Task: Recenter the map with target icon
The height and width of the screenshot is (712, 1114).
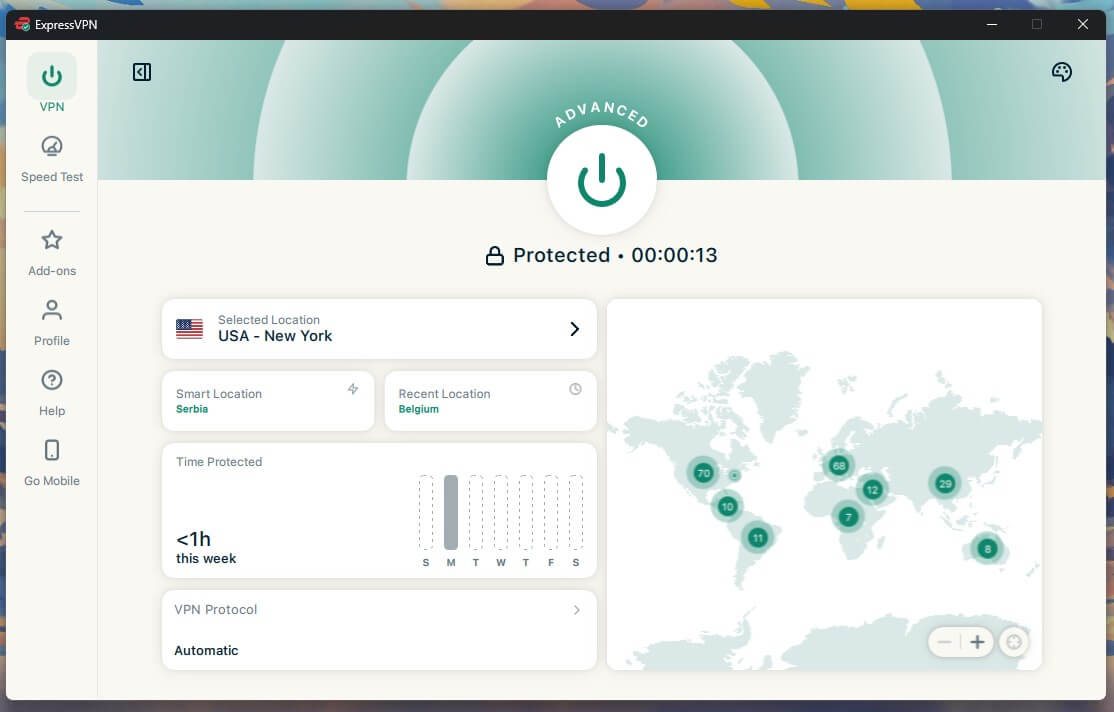Action: coord(1014,642)
